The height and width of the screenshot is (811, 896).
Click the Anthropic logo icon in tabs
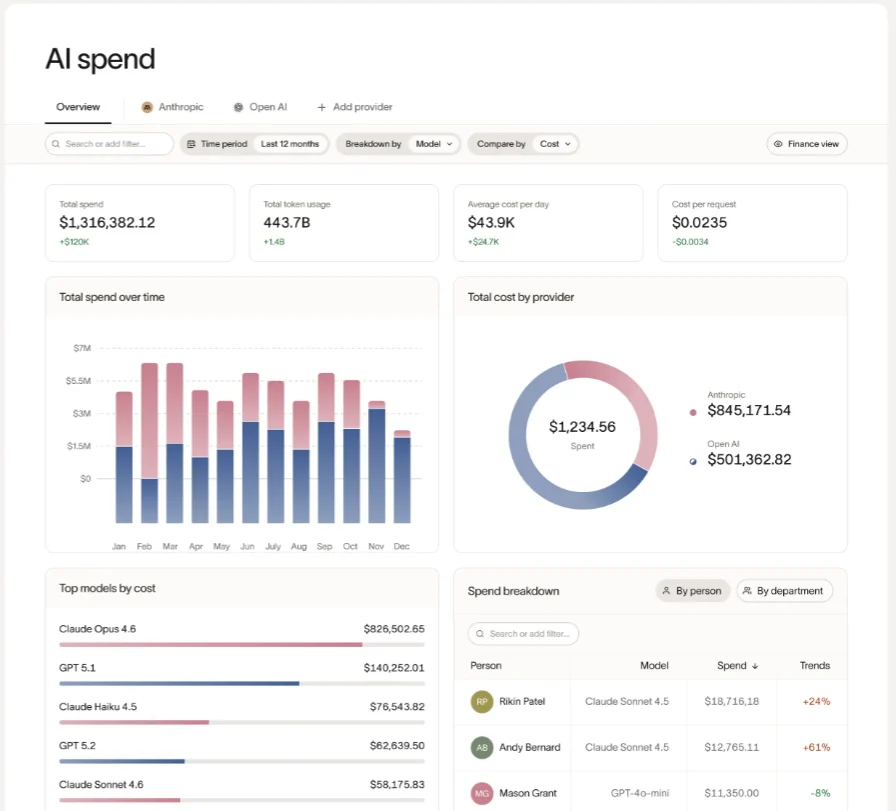147,107
